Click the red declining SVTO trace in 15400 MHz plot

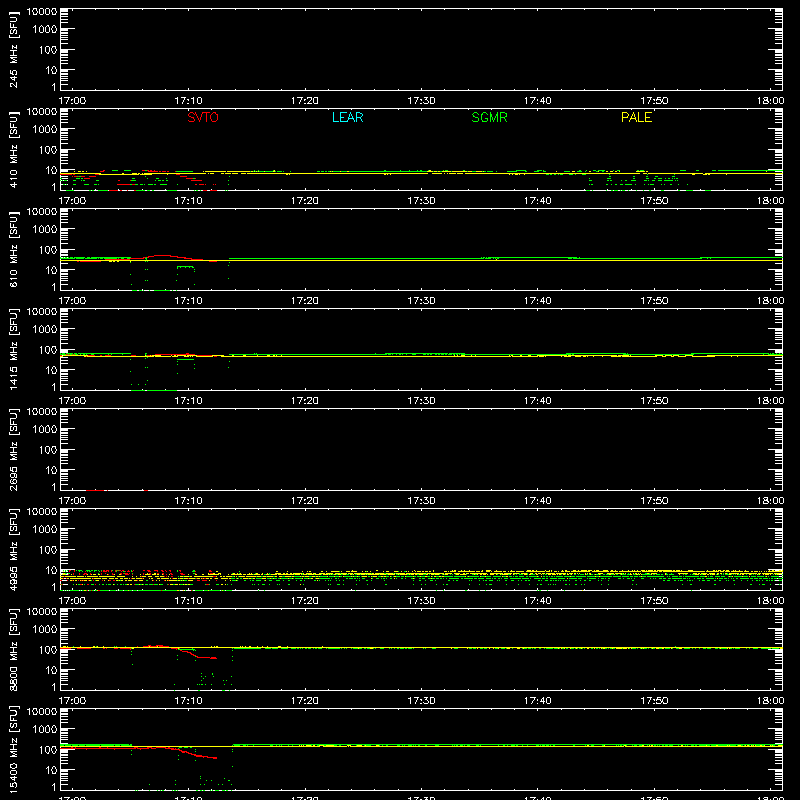pos(196,754)
